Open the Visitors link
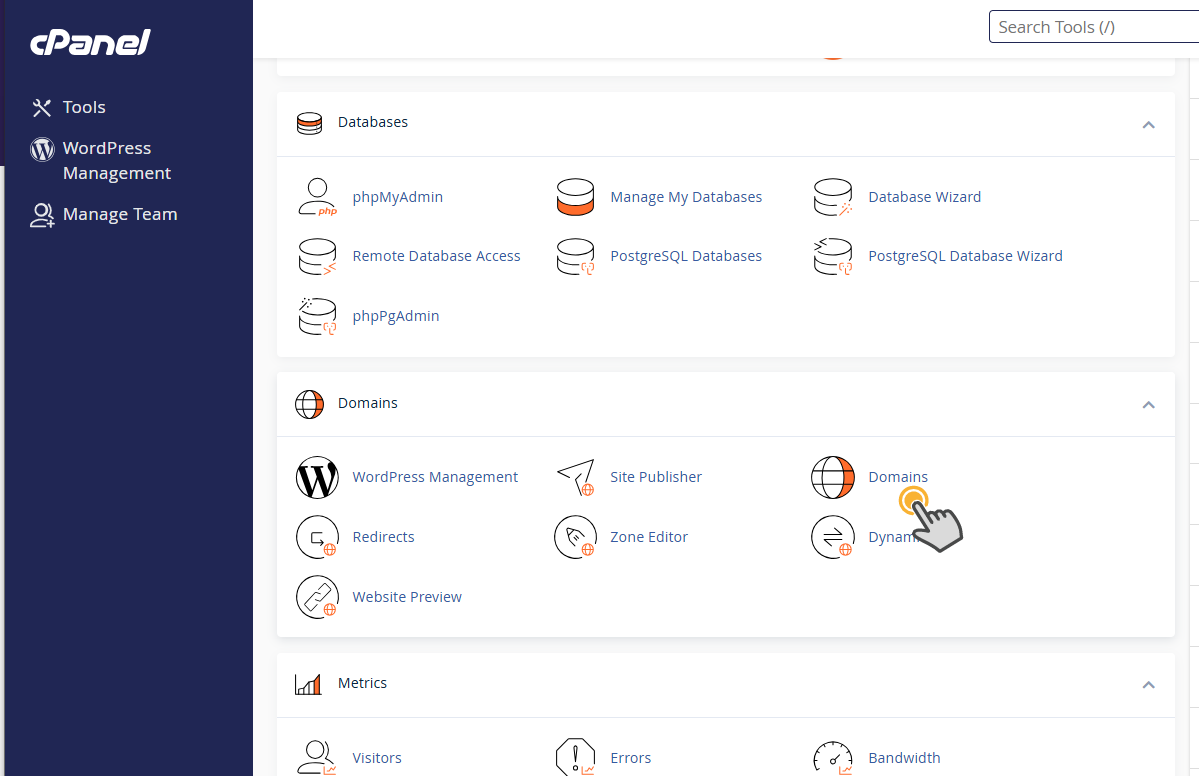 (x=377, y=758)
